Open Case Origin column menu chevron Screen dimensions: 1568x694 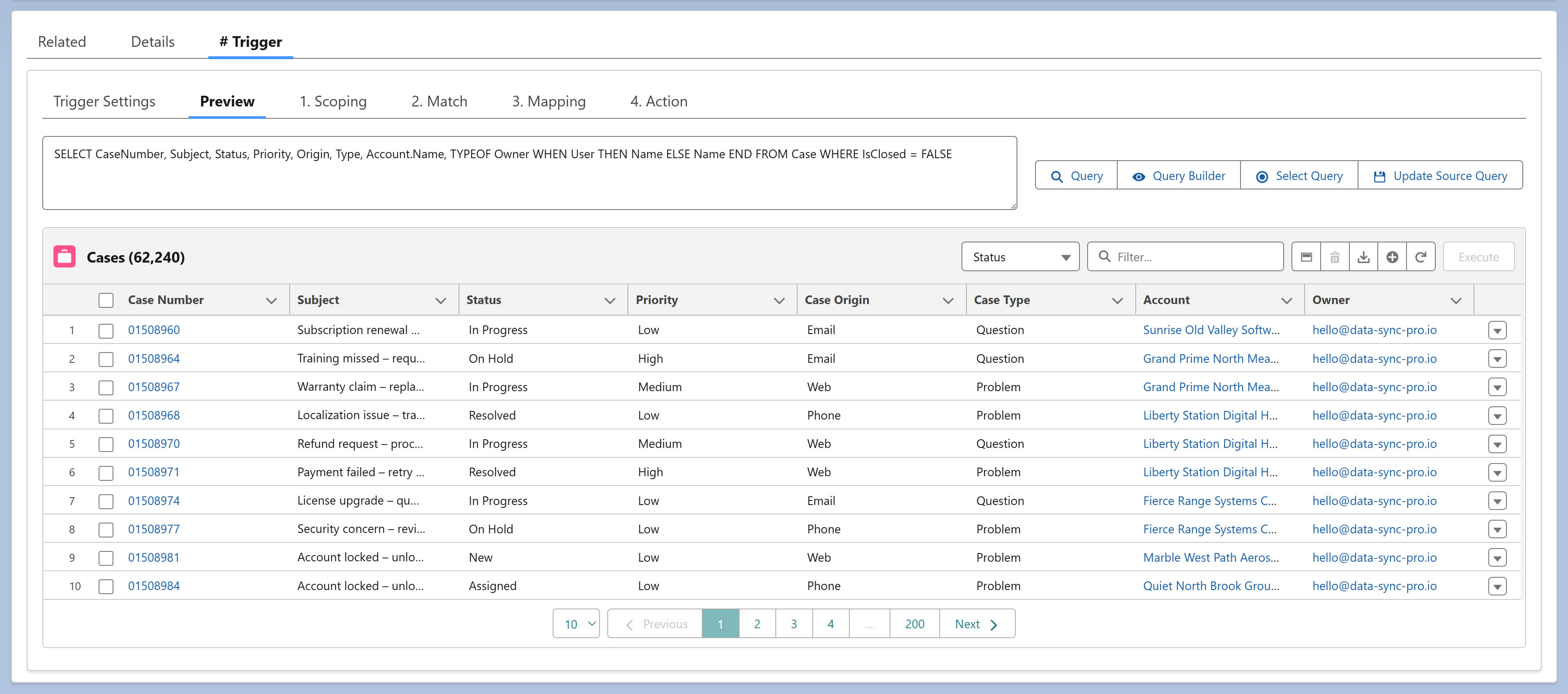(948, 300)
